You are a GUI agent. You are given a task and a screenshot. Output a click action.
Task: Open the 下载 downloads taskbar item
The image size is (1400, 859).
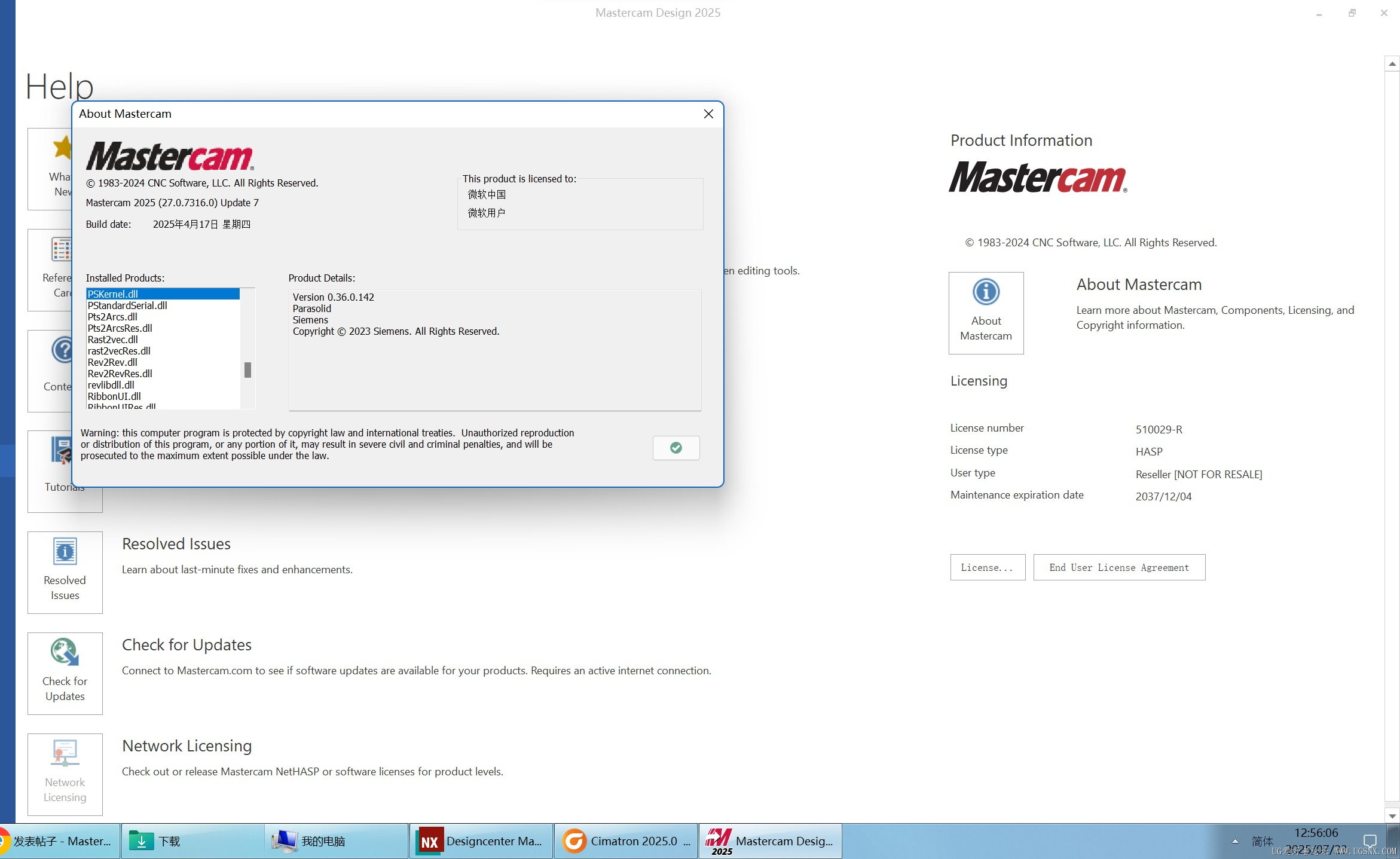pyautogui.click(x=192, y=841)
